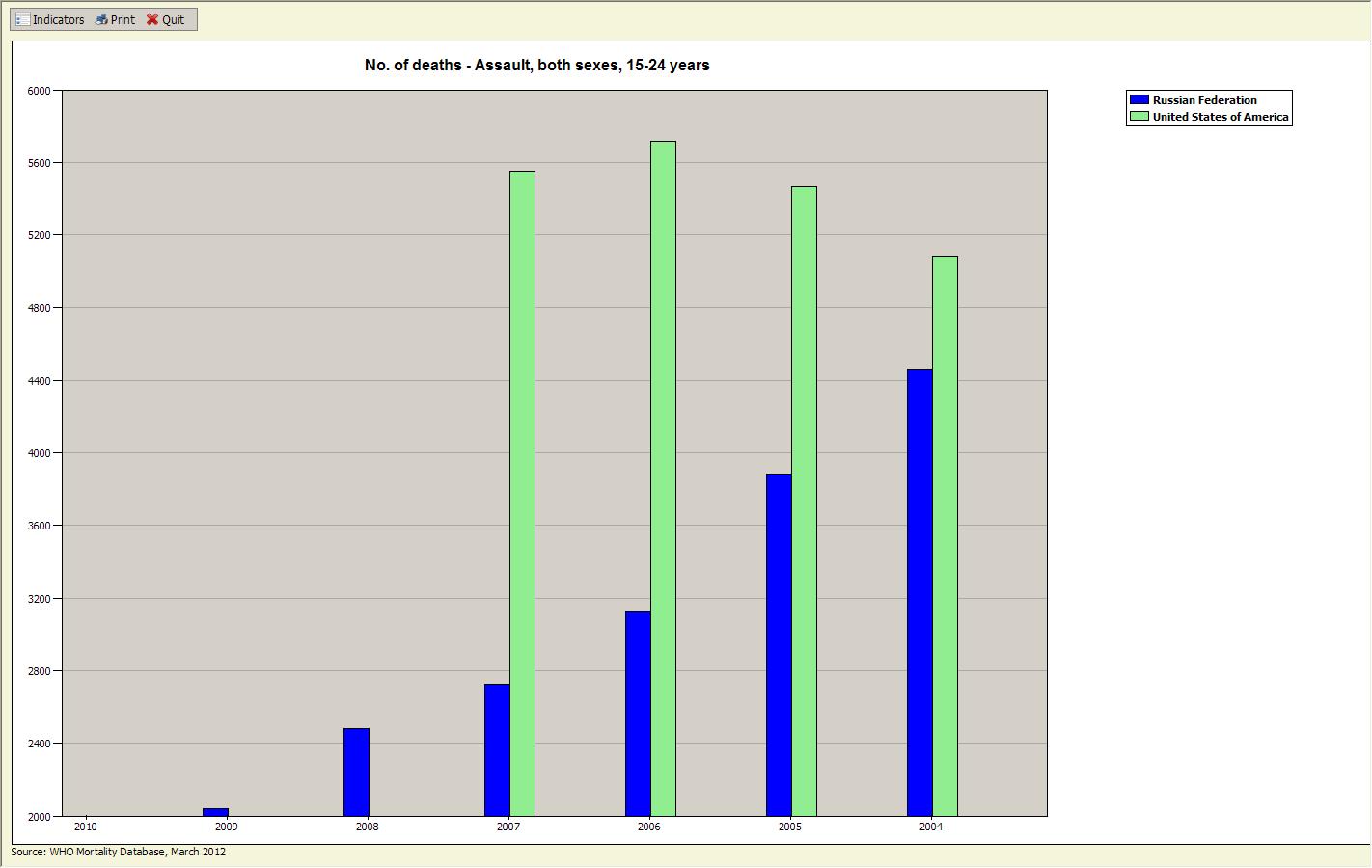Image resolution: width=1372 pixels, height=868 pixels.
Task: Click the 2010 x-axis label
Action: click(86, 827)
